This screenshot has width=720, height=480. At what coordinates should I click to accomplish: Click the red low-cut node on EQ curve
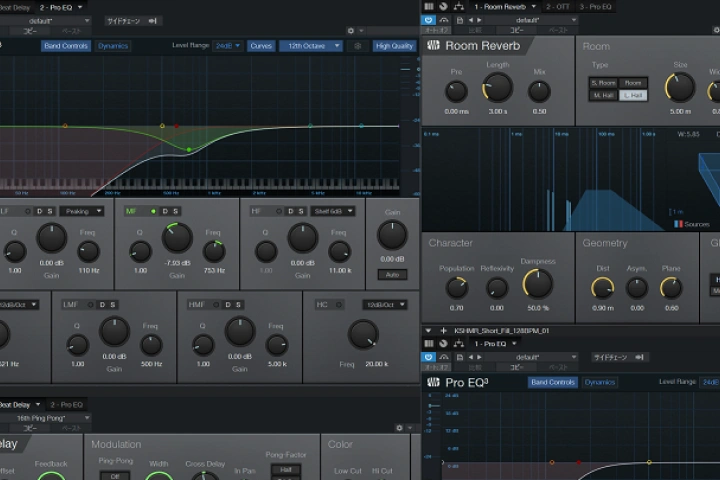(176, 126)
